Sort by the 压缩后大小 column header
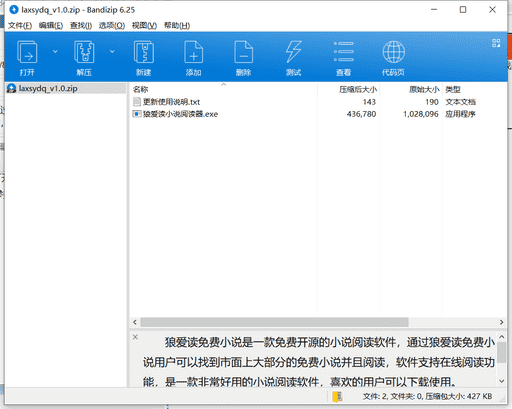Screen dimensions: 512x409 tap(358, 89)
